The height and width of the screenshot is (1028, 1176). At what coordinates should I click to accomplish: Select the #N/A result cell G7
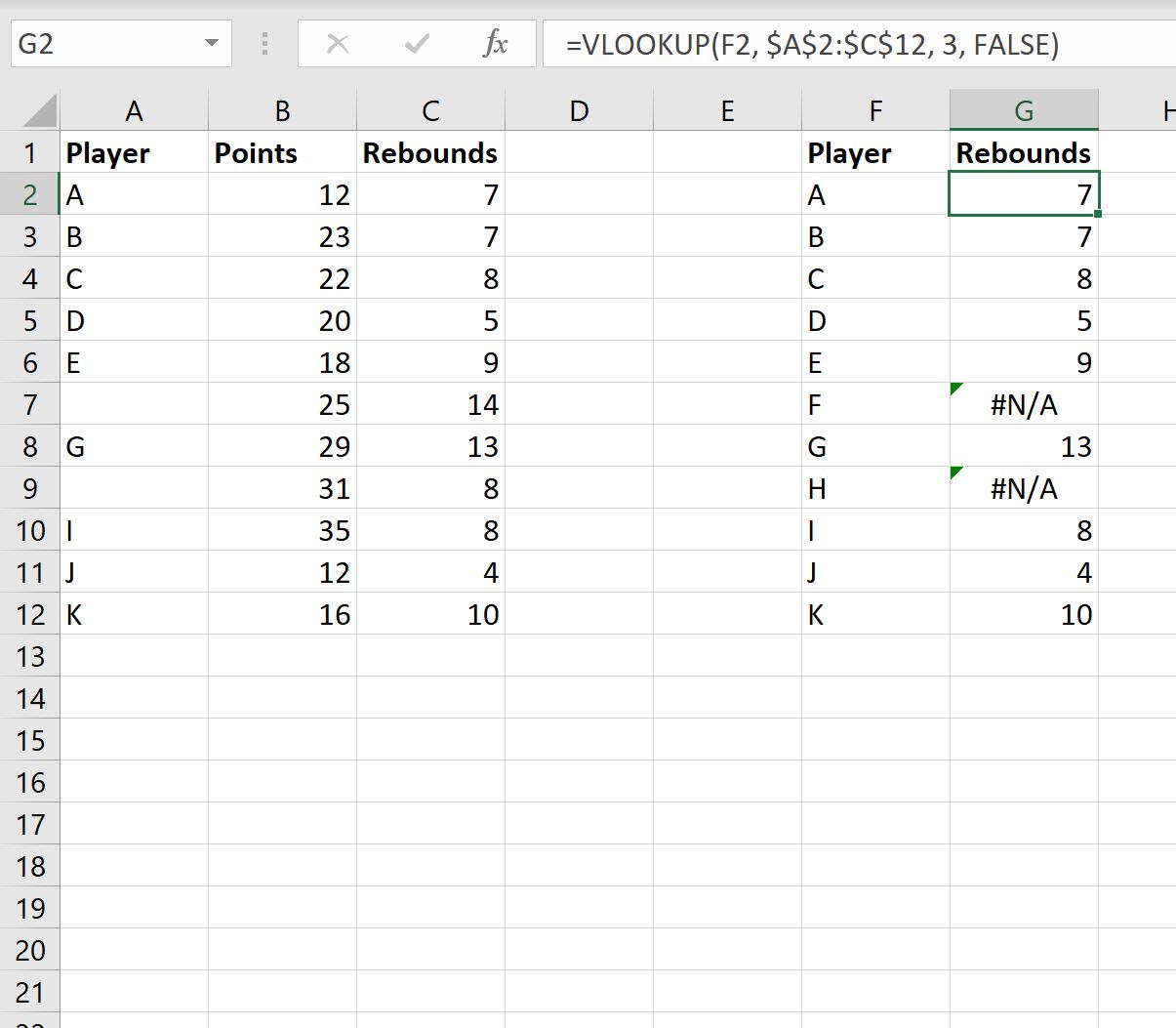pyautogui.click(x=1023, y=404)
